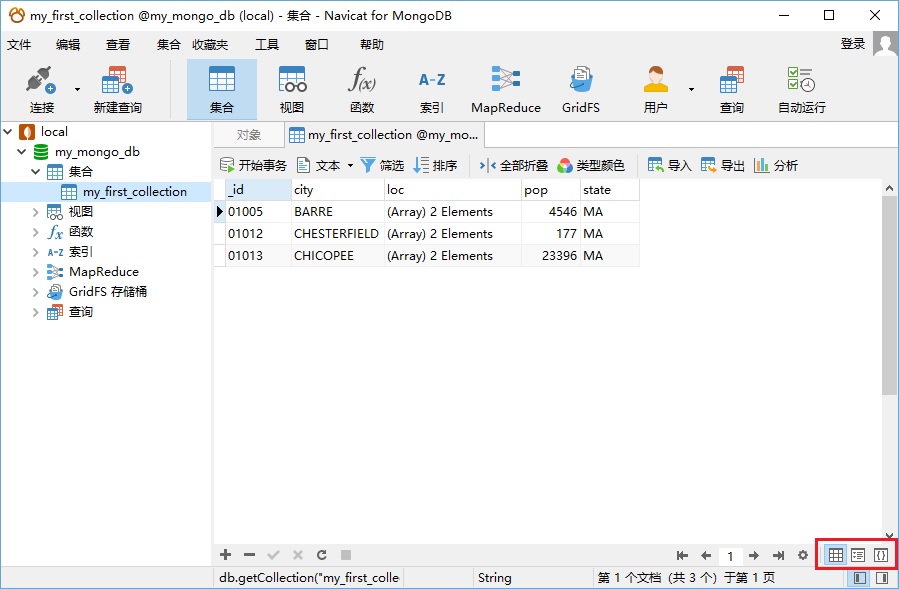The image size is (899, 589).
Task: Open the Query (查询) toolbar icon
Action: coord(732,89)
